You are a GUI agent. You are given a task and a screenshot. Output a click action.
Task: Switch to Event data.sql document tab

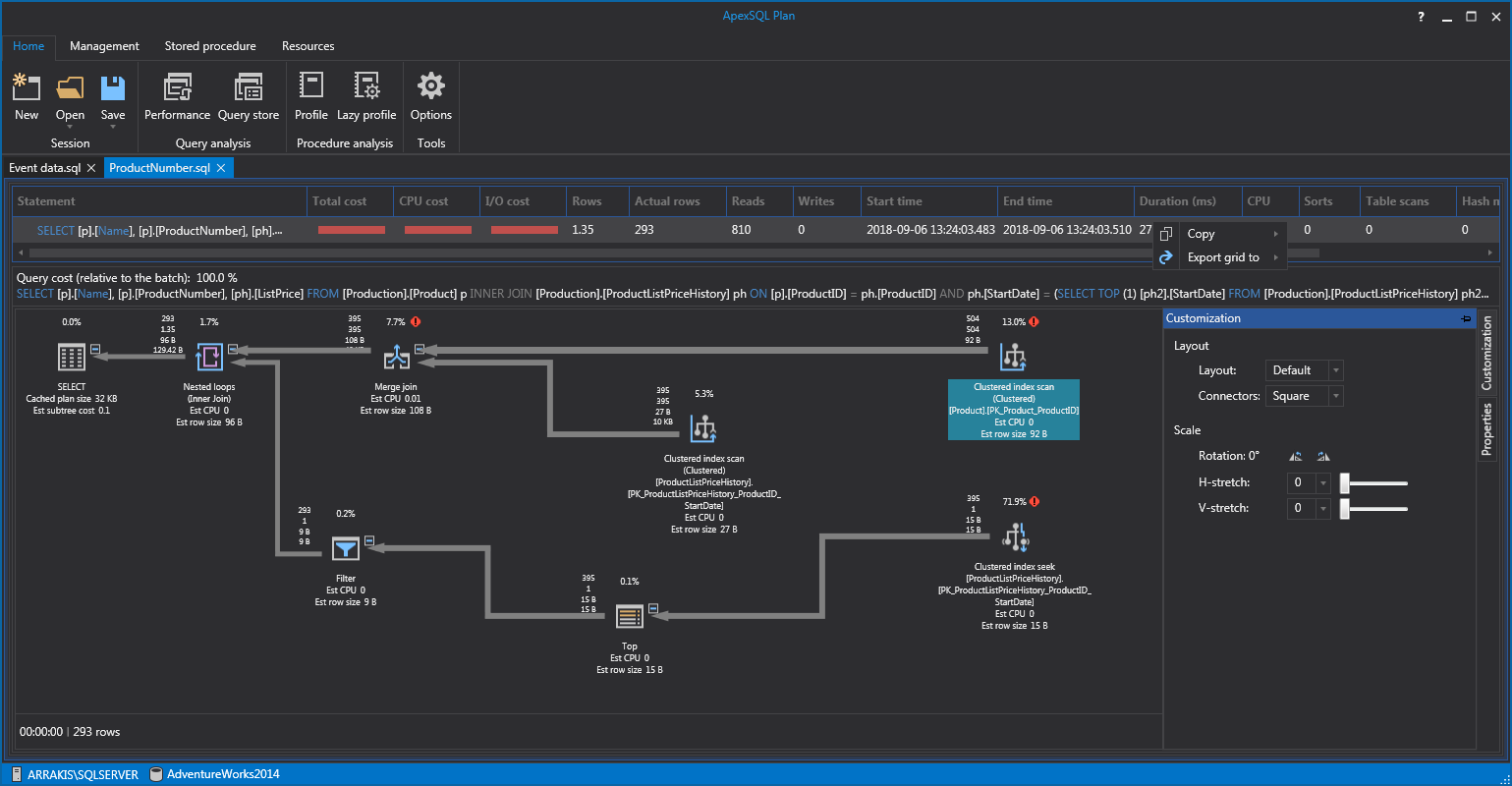(45, 168)
